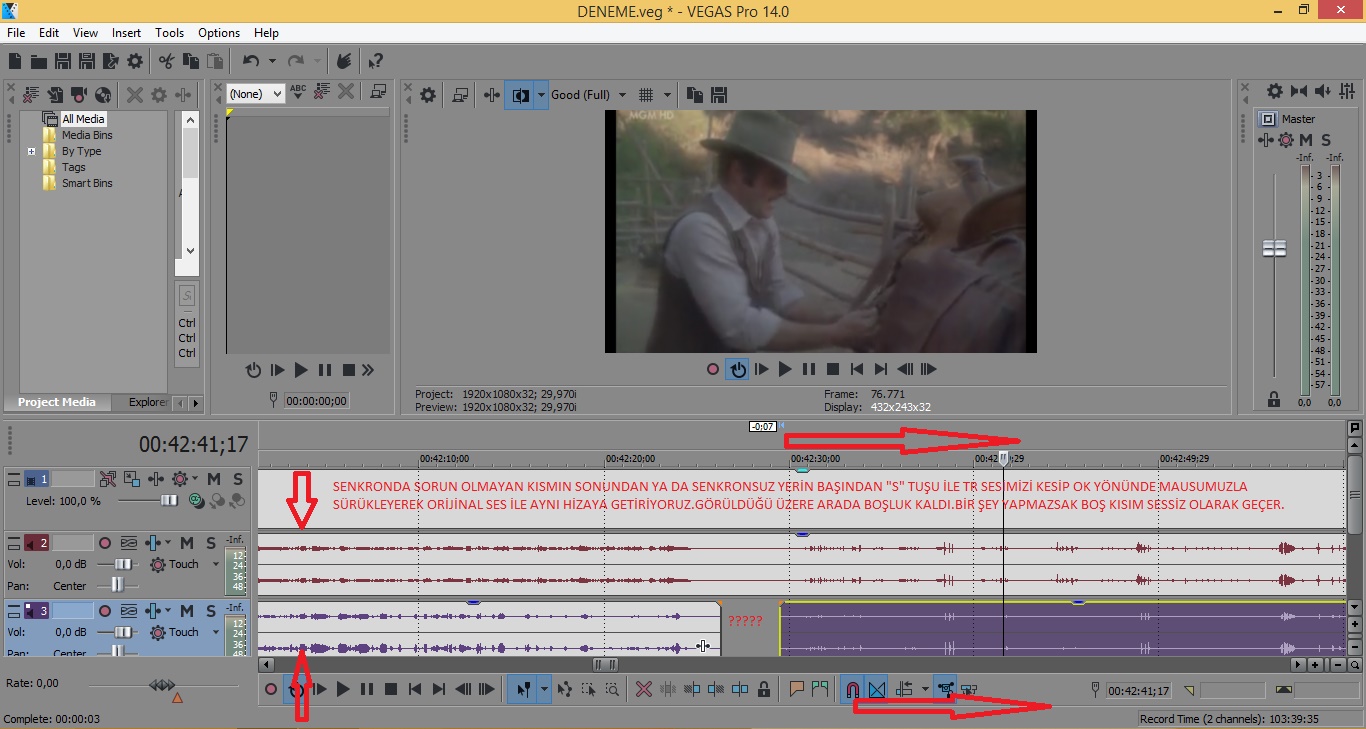Open the File menu
The image size is (1366, 729).
(16, 33)
